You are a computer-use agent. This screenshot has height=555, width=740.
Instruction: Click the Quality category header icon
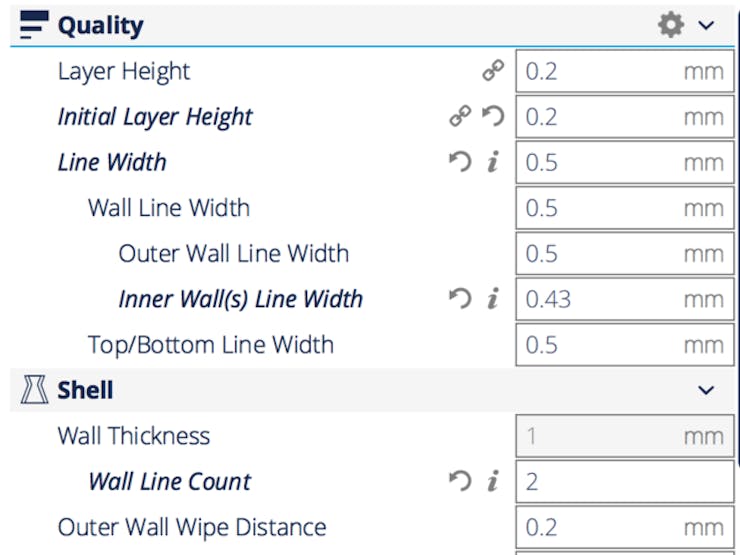tap(34, 25)
